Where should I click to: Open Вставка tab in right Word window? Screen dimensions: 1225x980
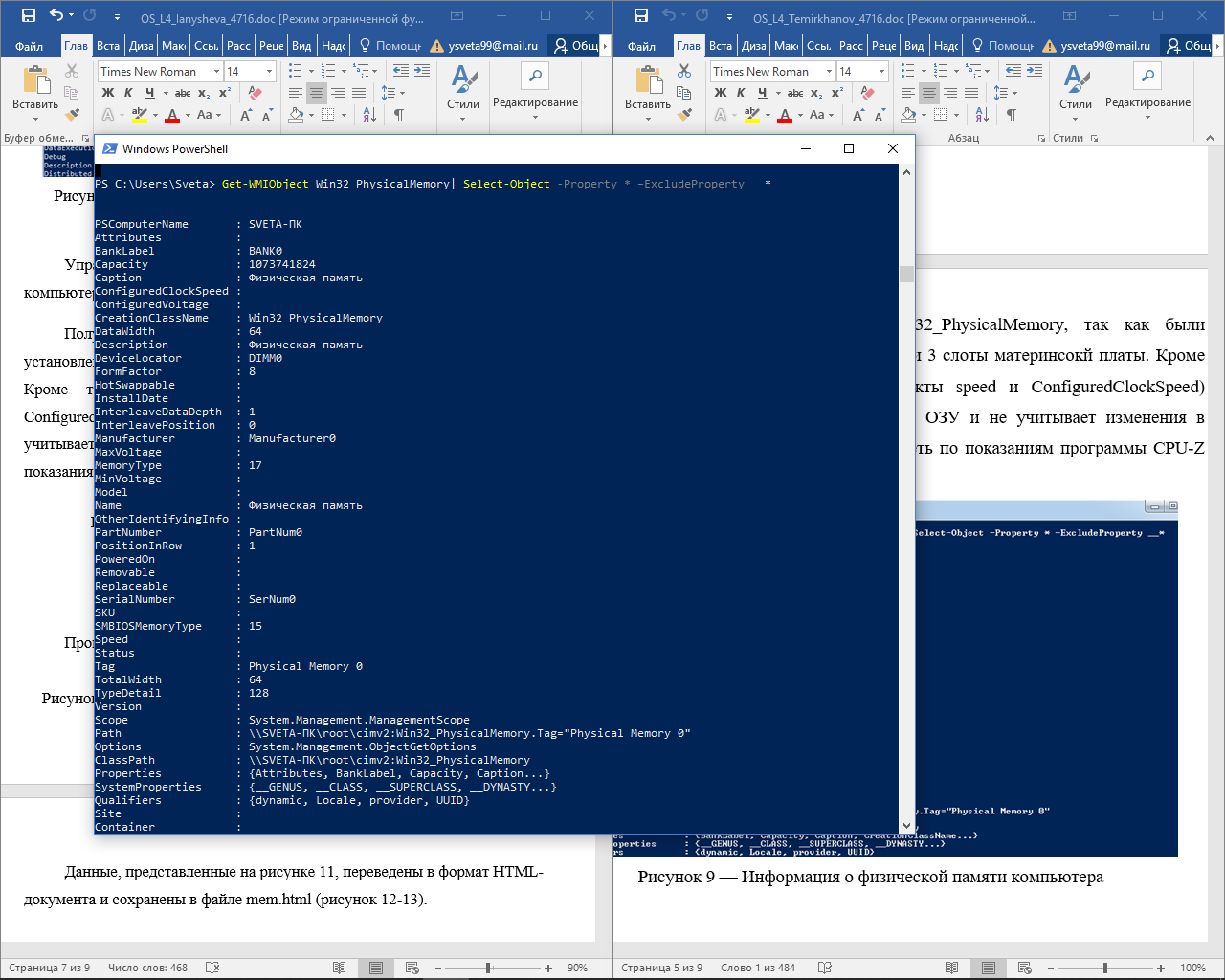pyautogui.click(x=721, y=46)
